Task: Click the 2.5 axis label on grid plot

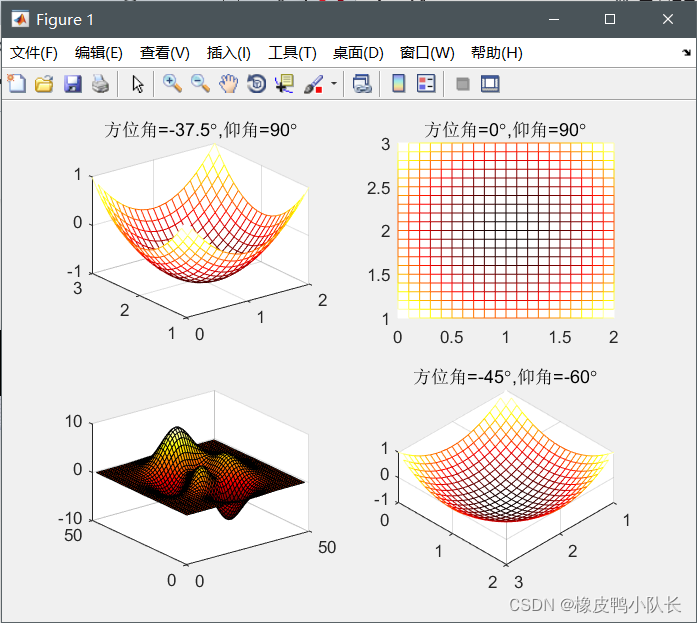Action: tap(378, 188)
